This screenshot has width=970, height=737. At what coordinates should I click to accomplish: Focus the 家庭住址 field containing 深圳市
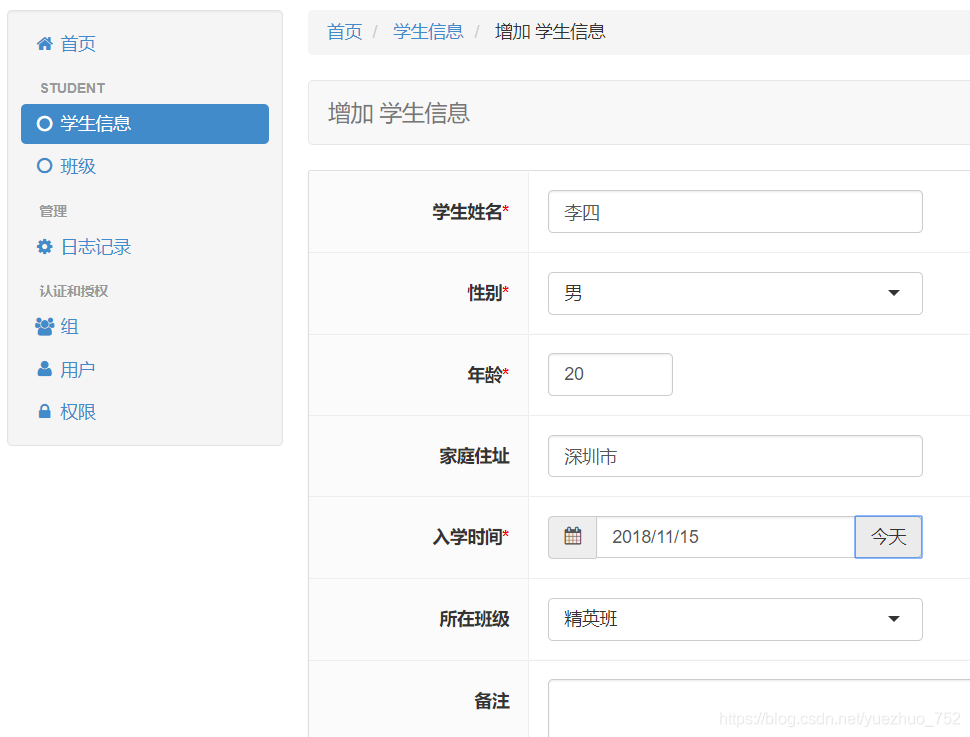coord(735,456)
